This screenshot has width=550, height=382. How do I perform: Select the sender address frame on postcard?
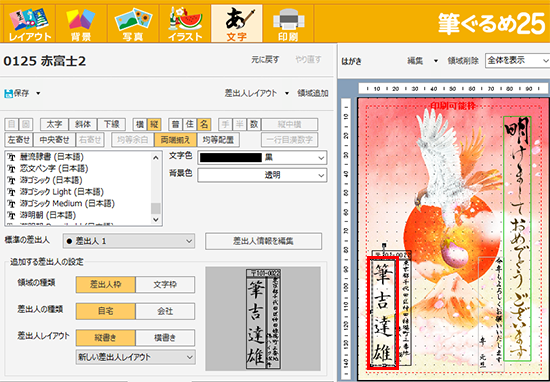coord(405,312)
